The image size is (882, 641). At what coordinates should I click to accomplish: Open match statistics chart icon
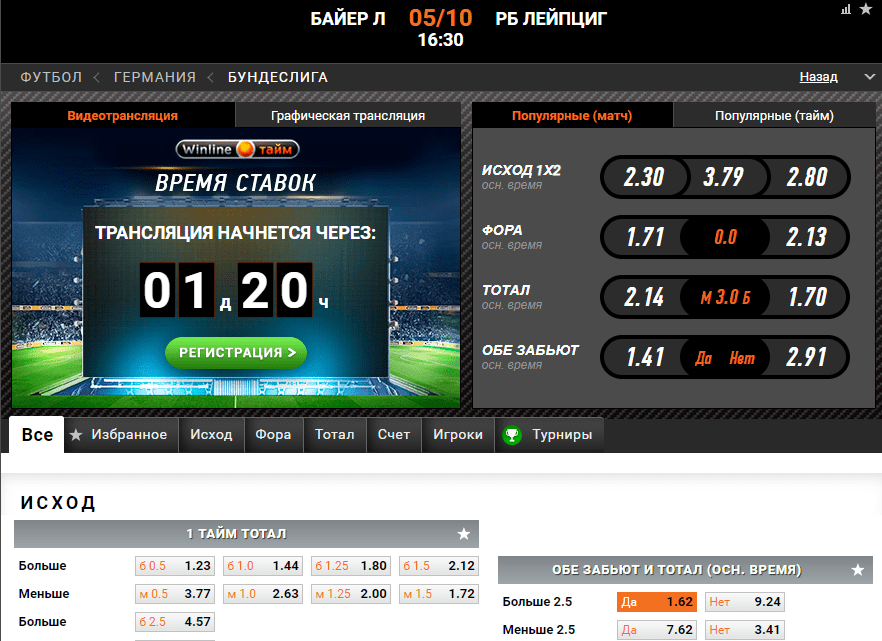pyautogui.click(x=845, y=10)
